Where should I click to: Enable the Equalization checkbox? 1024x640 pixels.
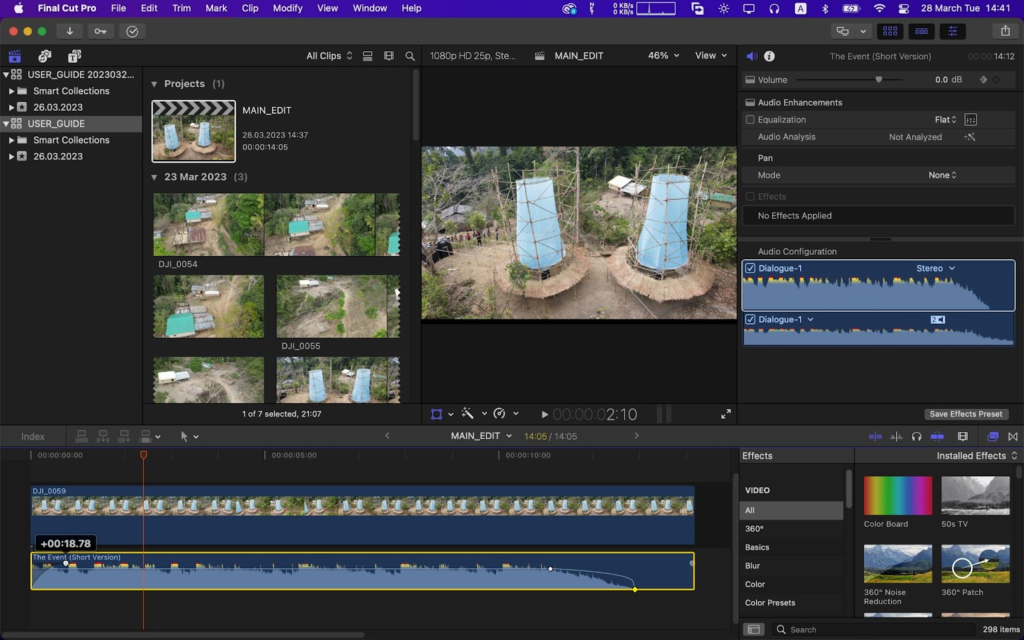(750, 120)
